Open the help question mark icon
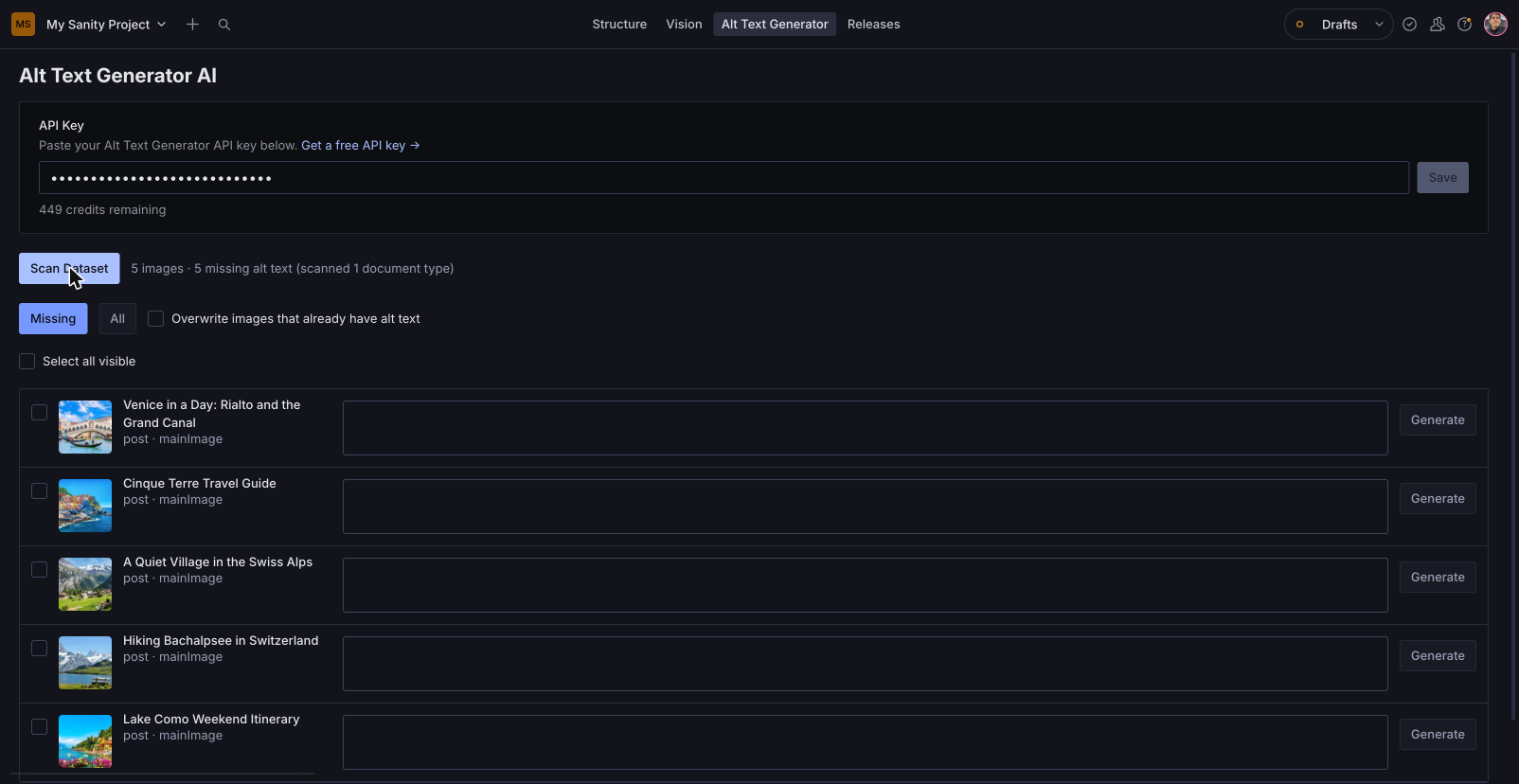Image resolution: width=1519 pixels, height=784 pixels. click(x=1464, y=24)
